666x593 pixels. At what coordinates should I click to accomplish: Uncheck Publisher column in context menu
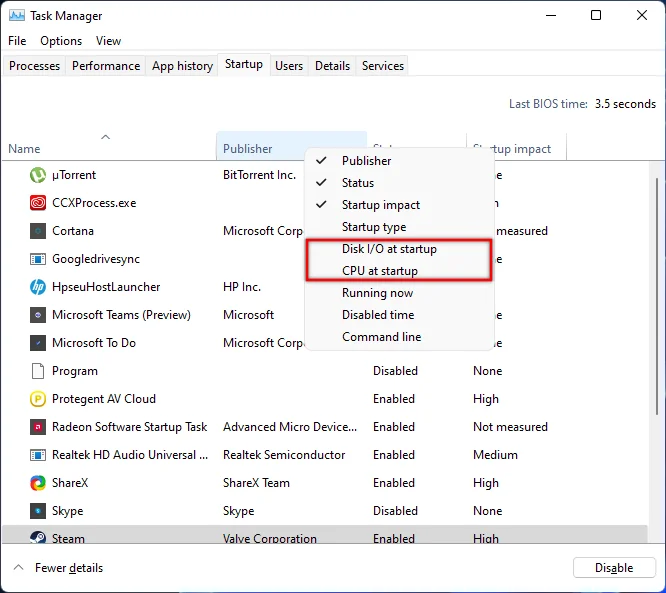(399, 161)
